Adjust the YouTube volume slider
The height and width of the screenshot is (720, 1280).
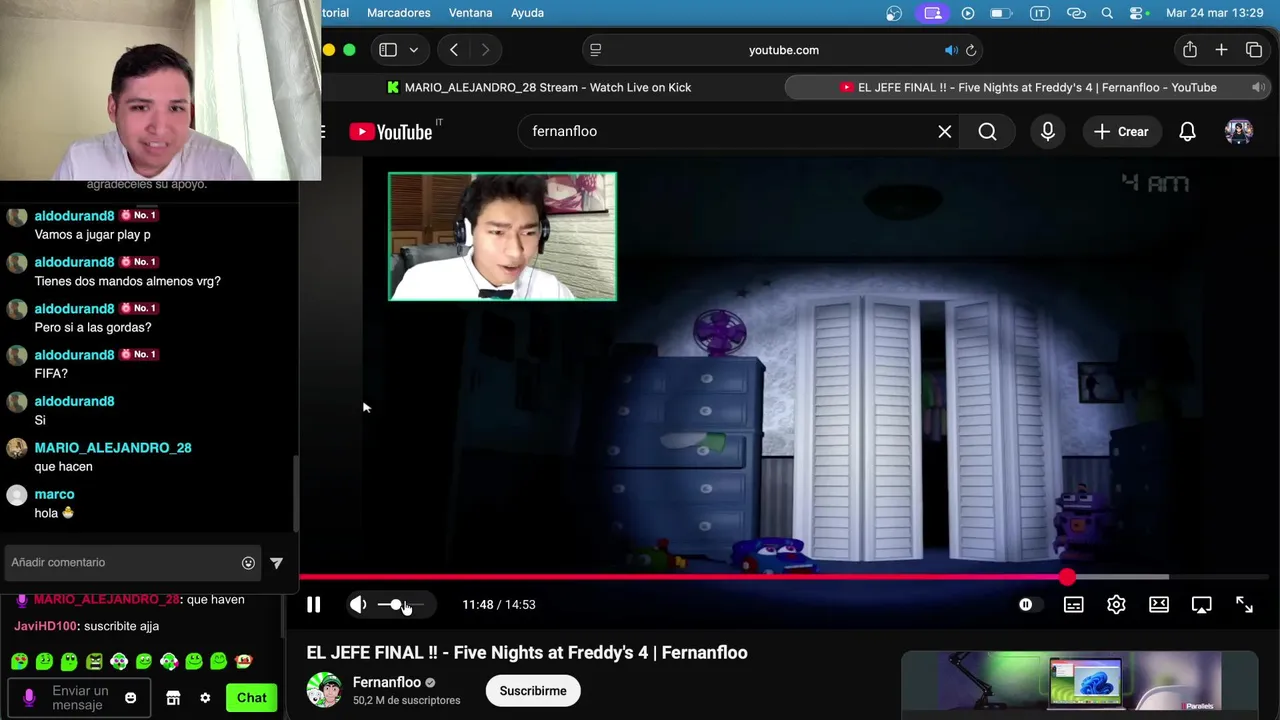pos(400,604)
